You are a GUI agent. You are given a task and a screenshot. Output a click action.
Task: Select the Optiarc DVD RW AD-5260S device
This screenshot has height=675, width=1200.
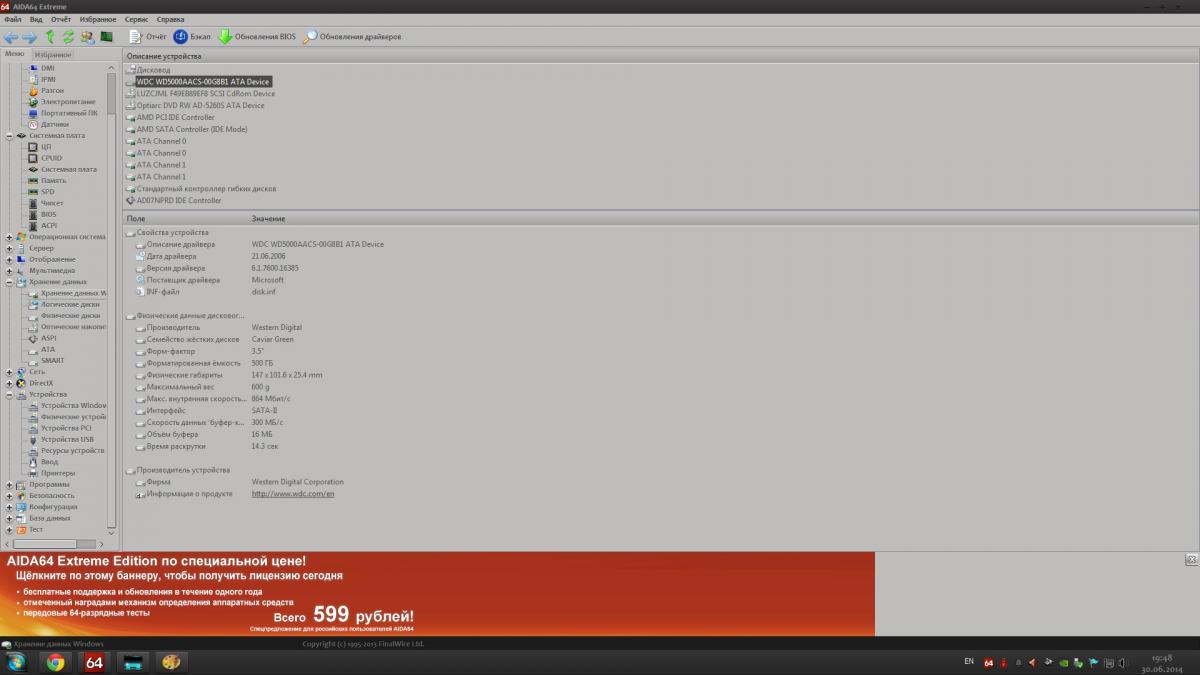point(200,105)
